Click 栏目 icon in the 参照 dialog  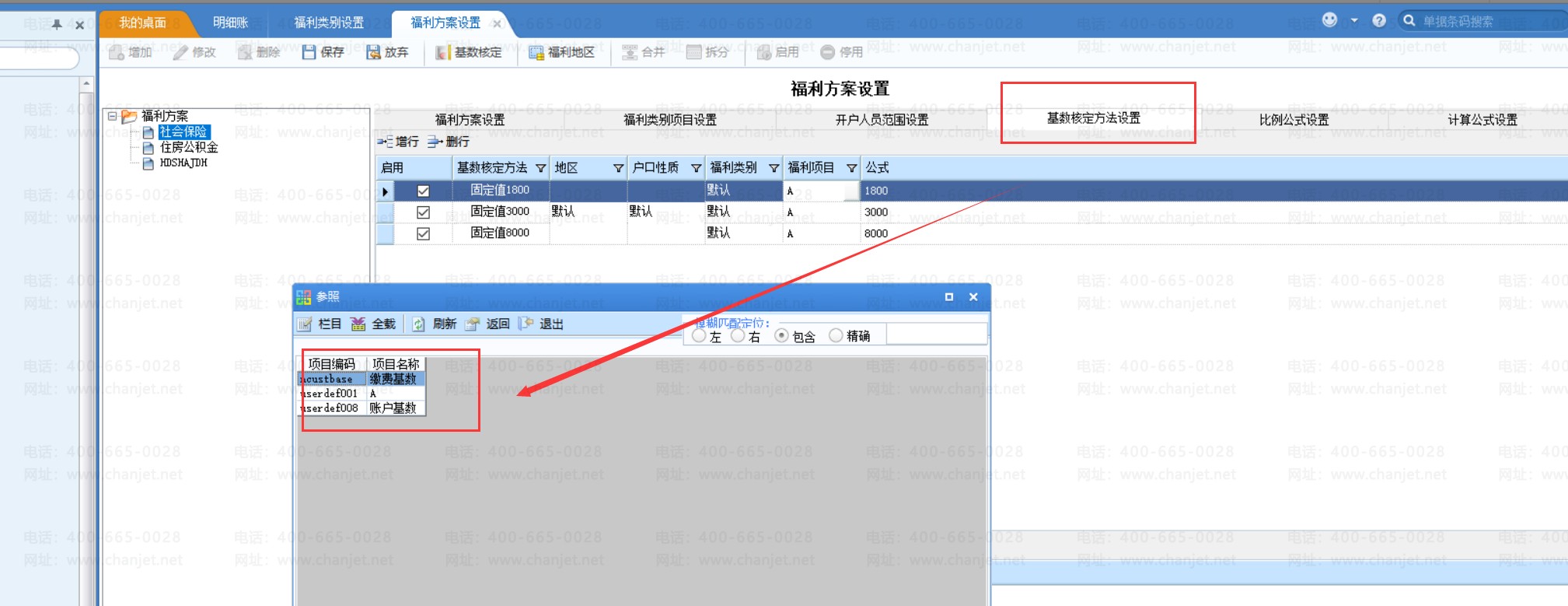(305, 324)
